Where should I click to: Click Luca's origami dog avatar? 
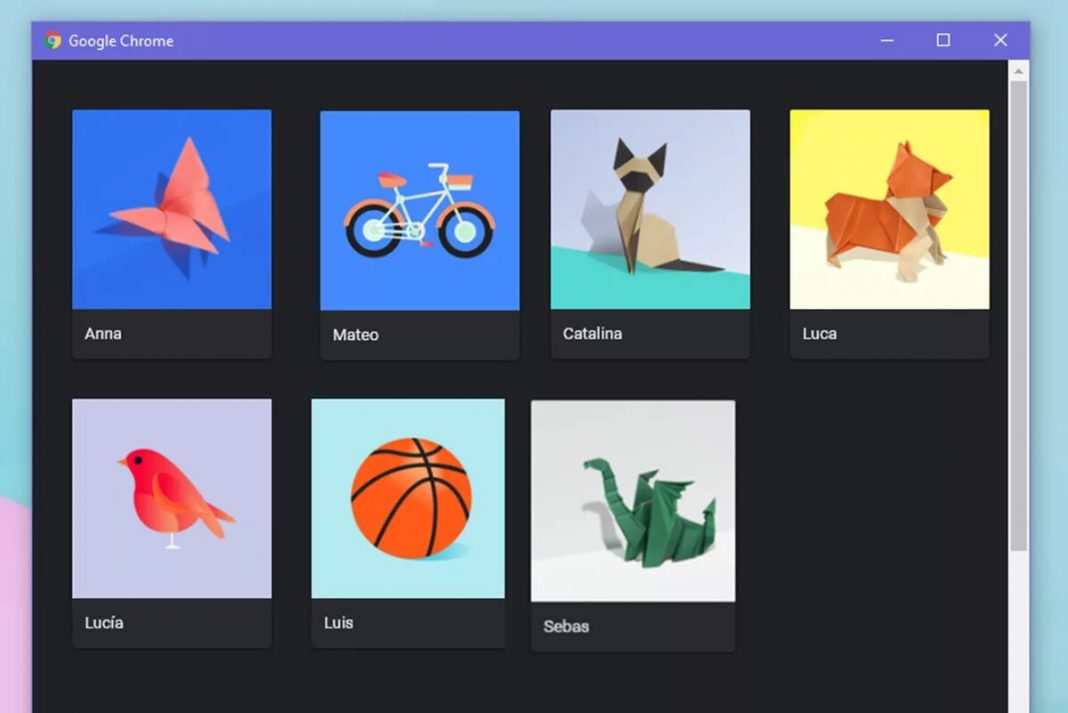click(888, 208)
